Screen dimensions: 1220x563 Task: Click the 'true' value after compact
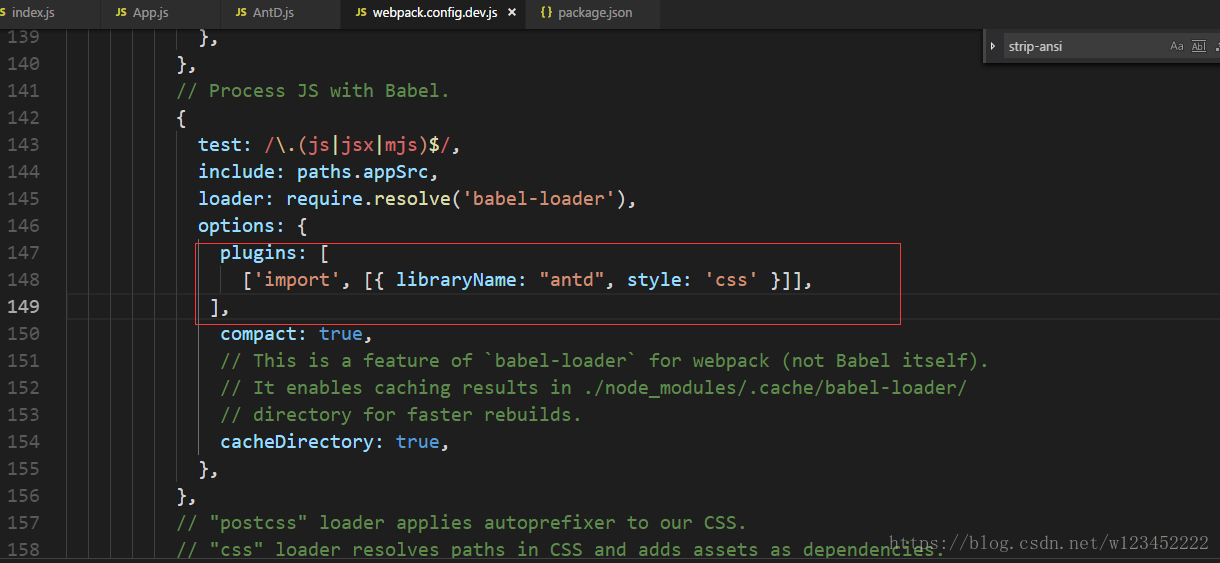(341, 334)
